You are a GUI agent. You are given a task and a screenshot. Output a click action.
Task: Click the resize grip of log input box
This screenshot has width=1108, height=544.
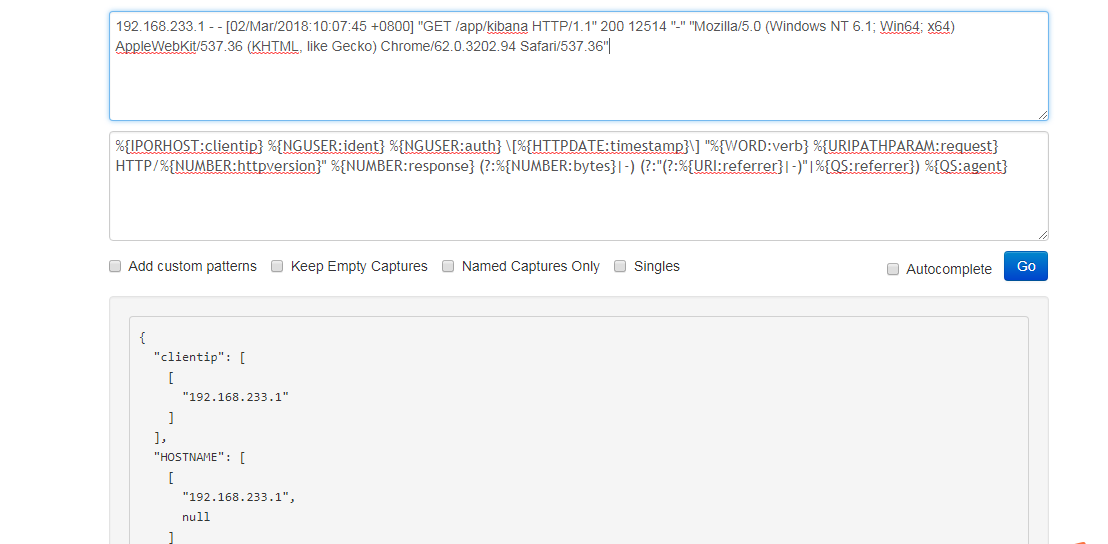pos(1043,114)
